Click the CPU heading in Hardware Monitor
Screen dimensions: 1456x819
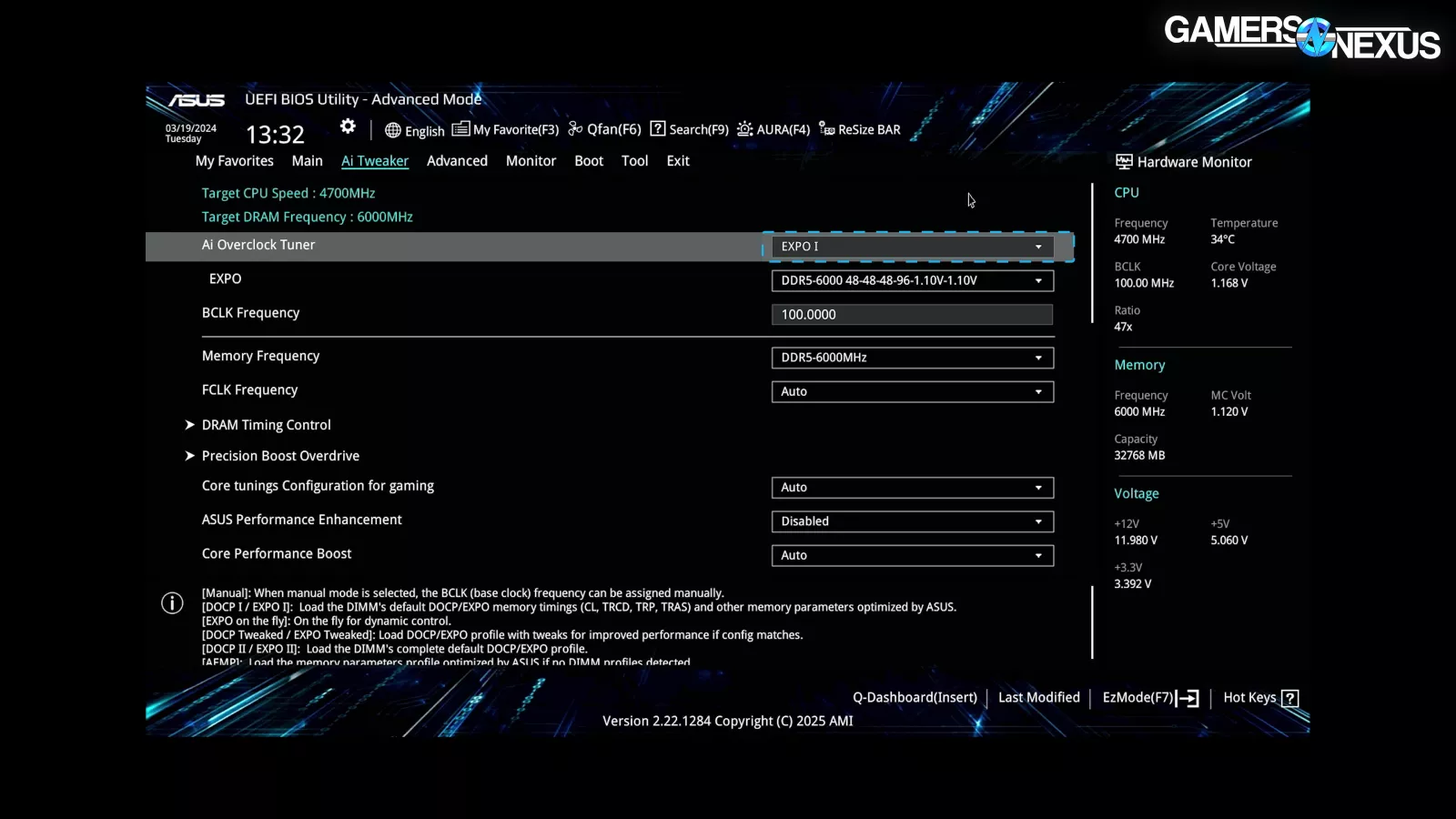click(1127, 193)
